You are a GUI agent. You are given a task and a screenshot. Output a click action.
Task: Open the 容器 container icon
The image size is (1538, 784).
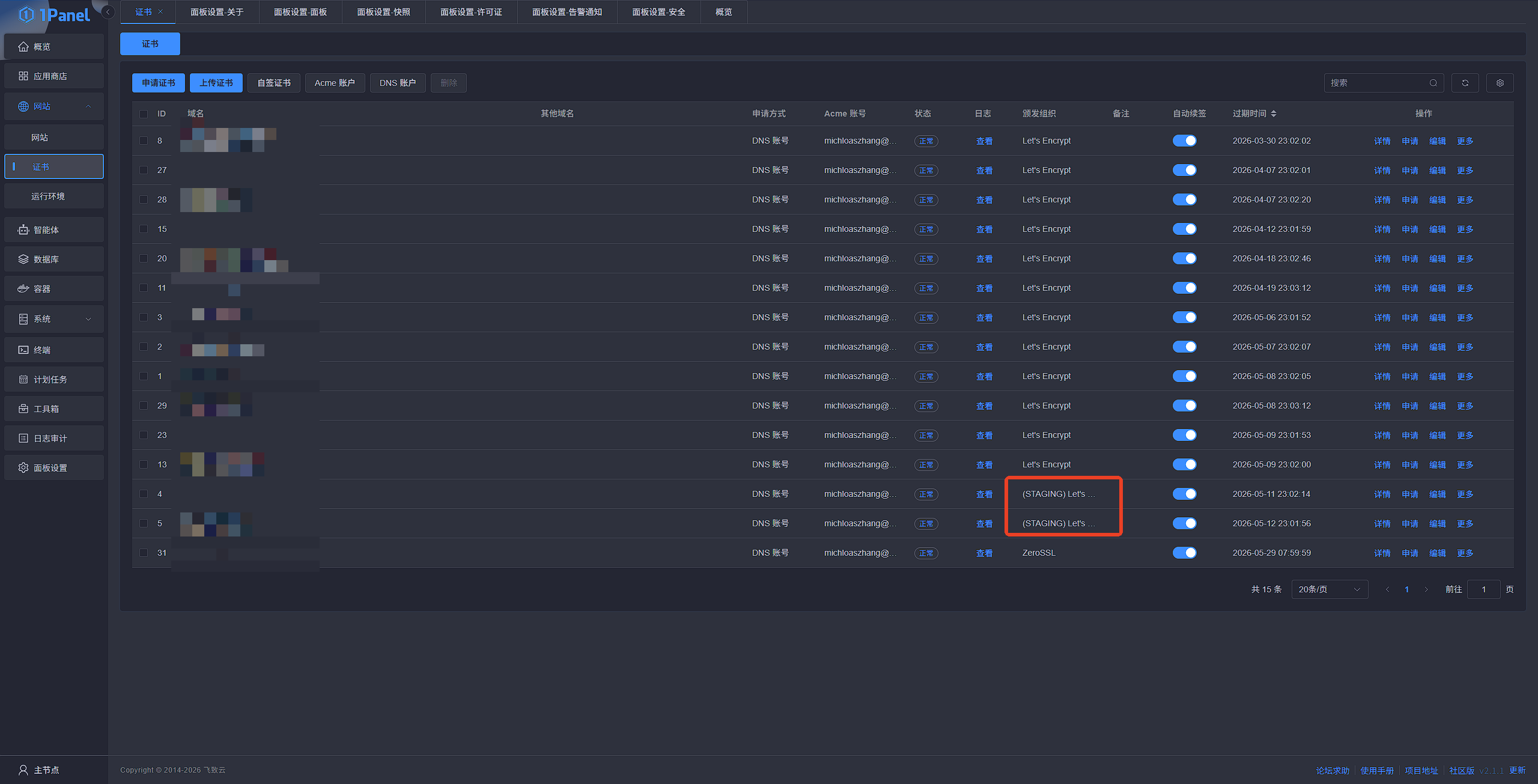pos(23,288)
